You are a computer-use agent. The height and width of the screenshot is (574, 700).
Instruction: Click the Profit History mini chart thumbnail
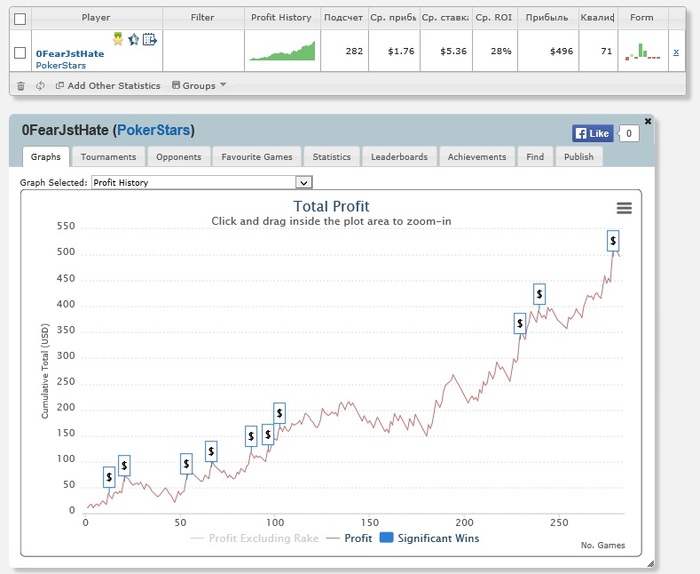(282, 51)
